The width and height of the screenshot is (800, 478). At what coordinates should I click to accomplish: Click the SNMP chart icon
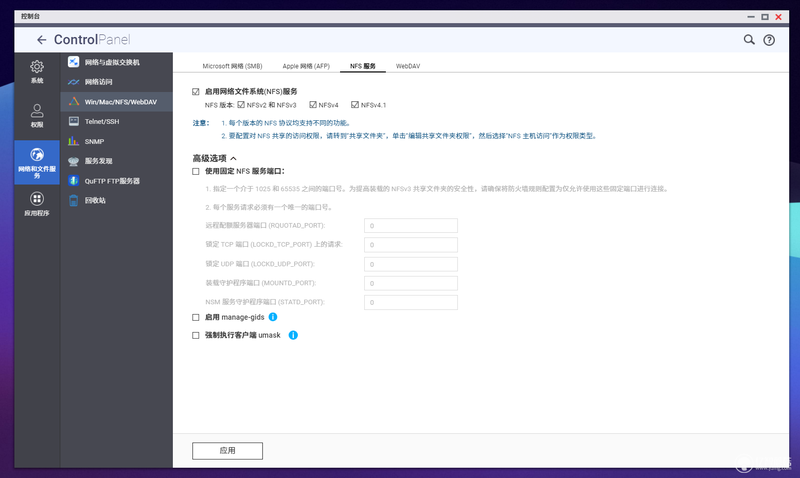coord(73,141)
